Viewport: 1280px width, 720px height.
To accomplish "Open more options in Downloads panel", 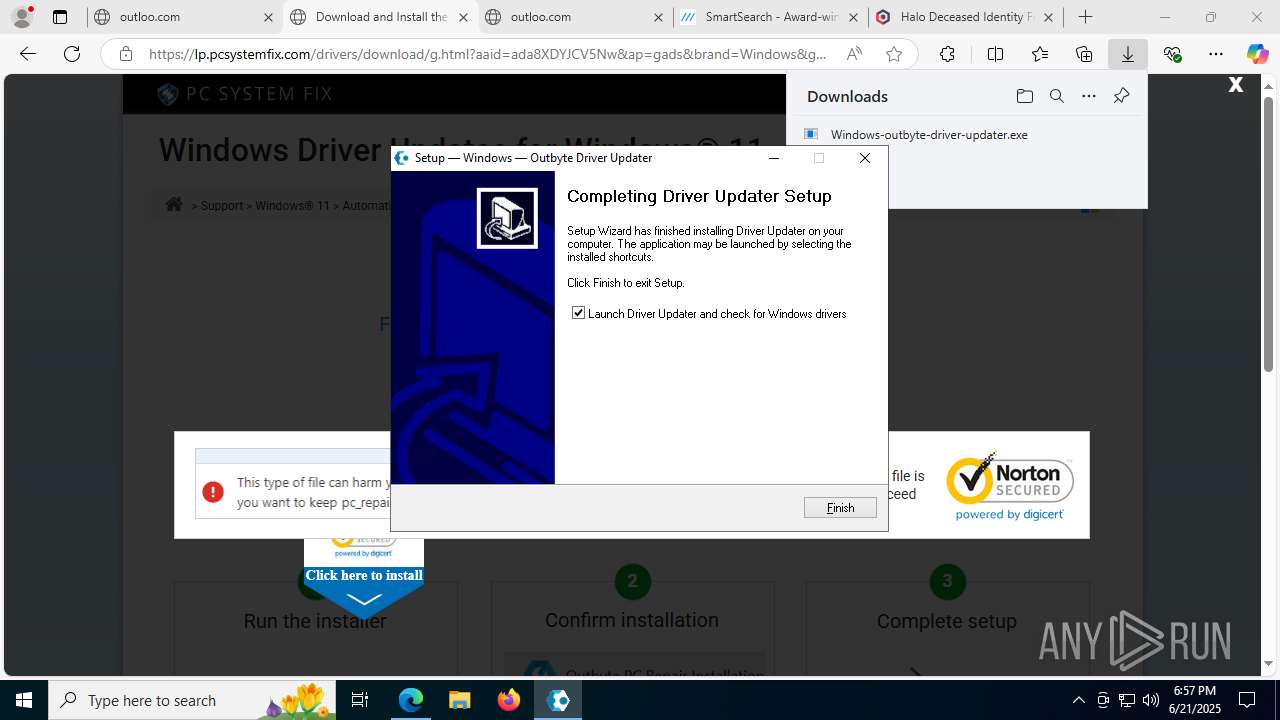I will click(x=1089, y=96).
